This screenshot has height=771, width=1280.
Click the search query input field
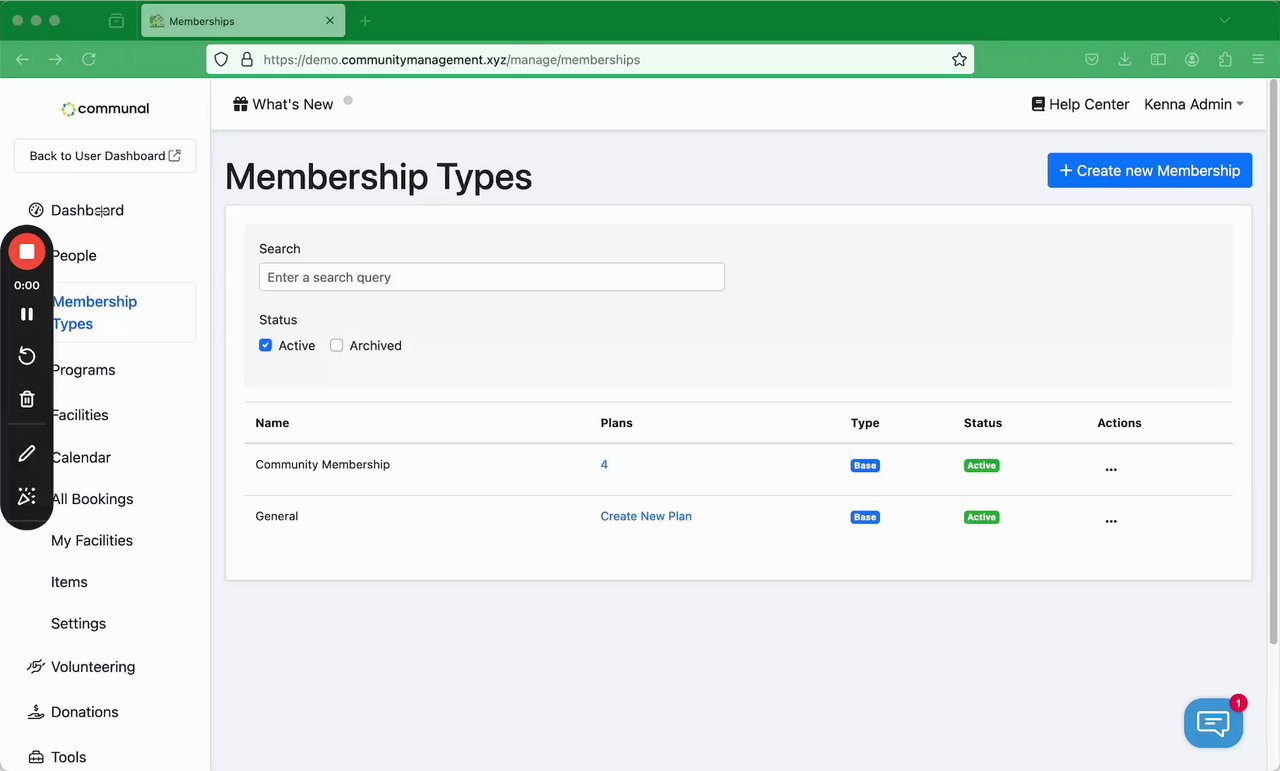click(x=491, y=277)
